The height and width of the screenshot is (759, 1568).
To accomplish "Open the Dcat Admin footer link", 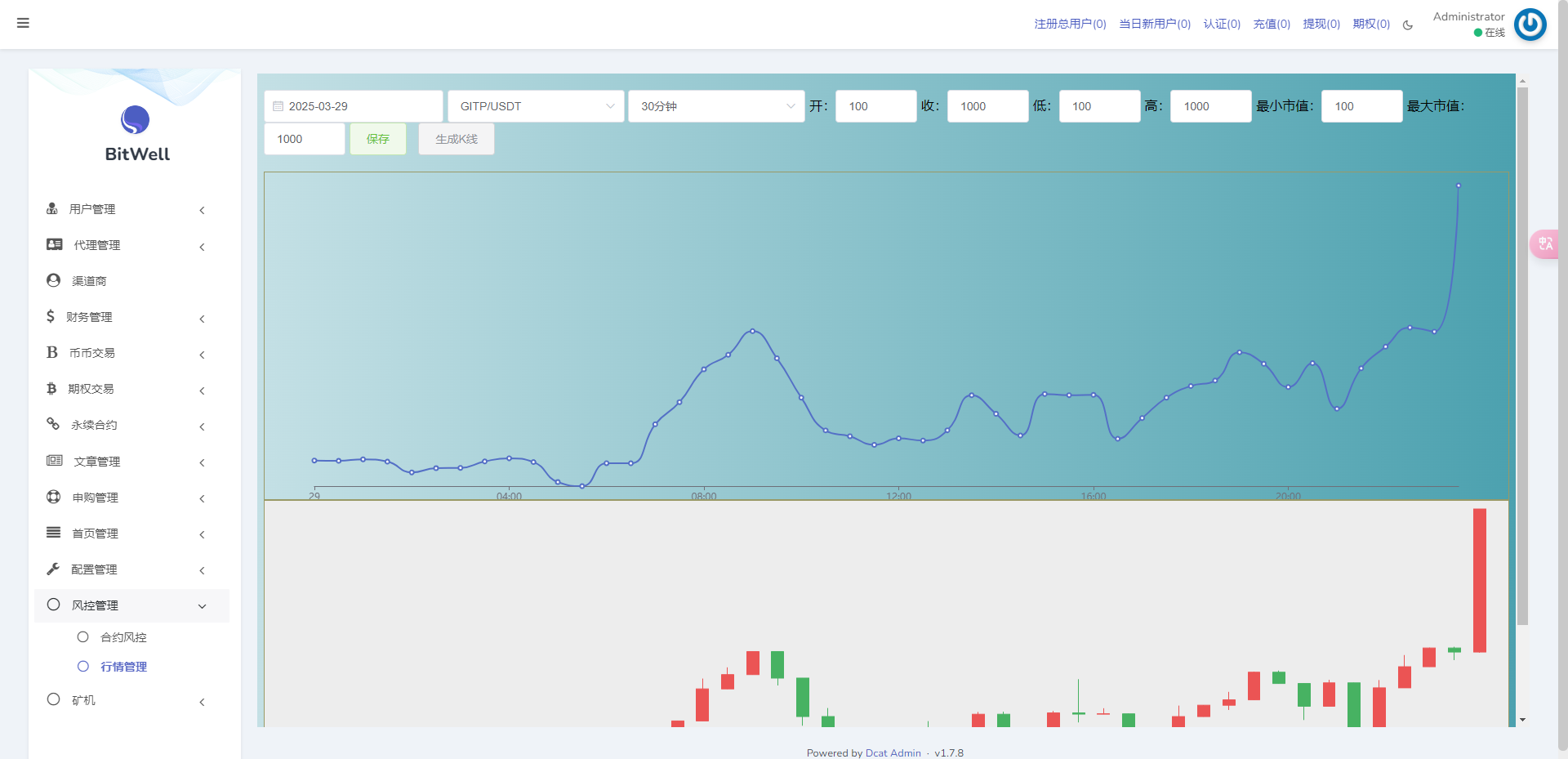I will tap(893, 752).
